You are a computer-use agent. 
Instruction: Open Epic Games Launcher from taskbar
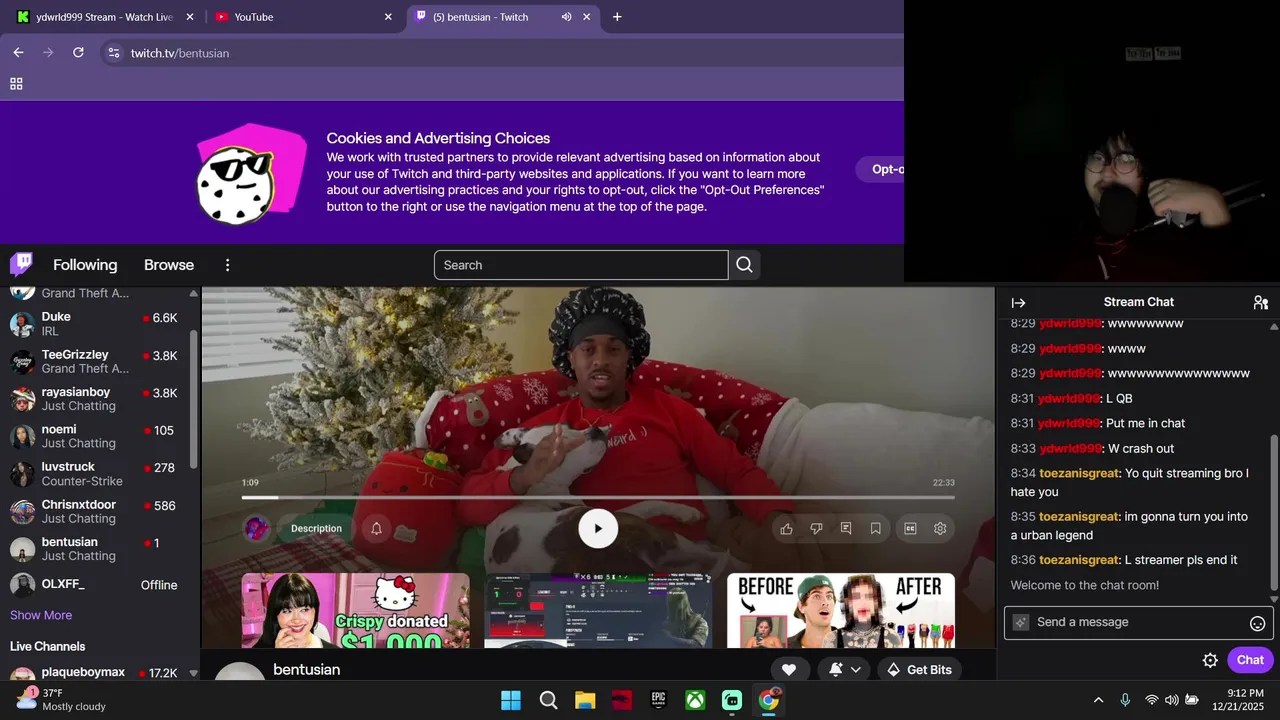(x=659, y=700)
